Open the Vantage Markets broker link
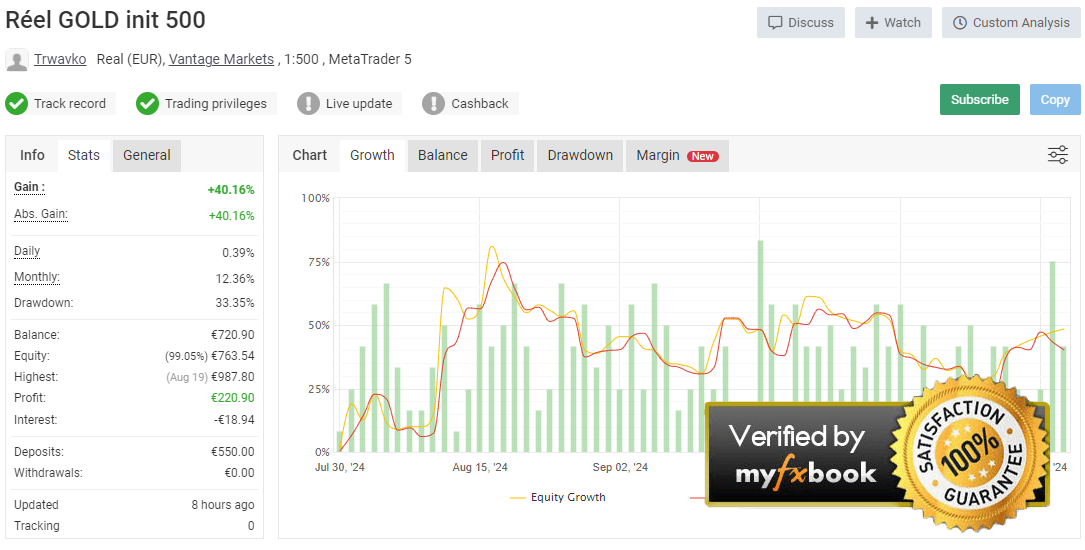The image size is (1085, 550). click(221, 59)
